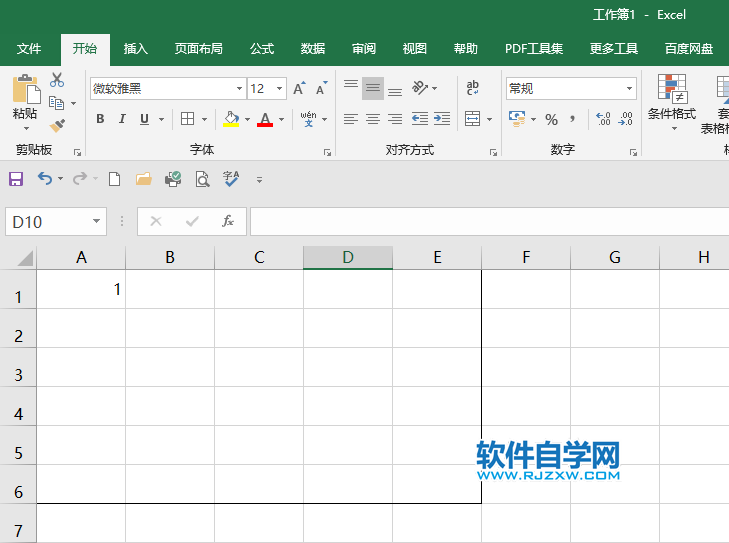Expand the Name Box dropdown arrow

click(96, 221)
